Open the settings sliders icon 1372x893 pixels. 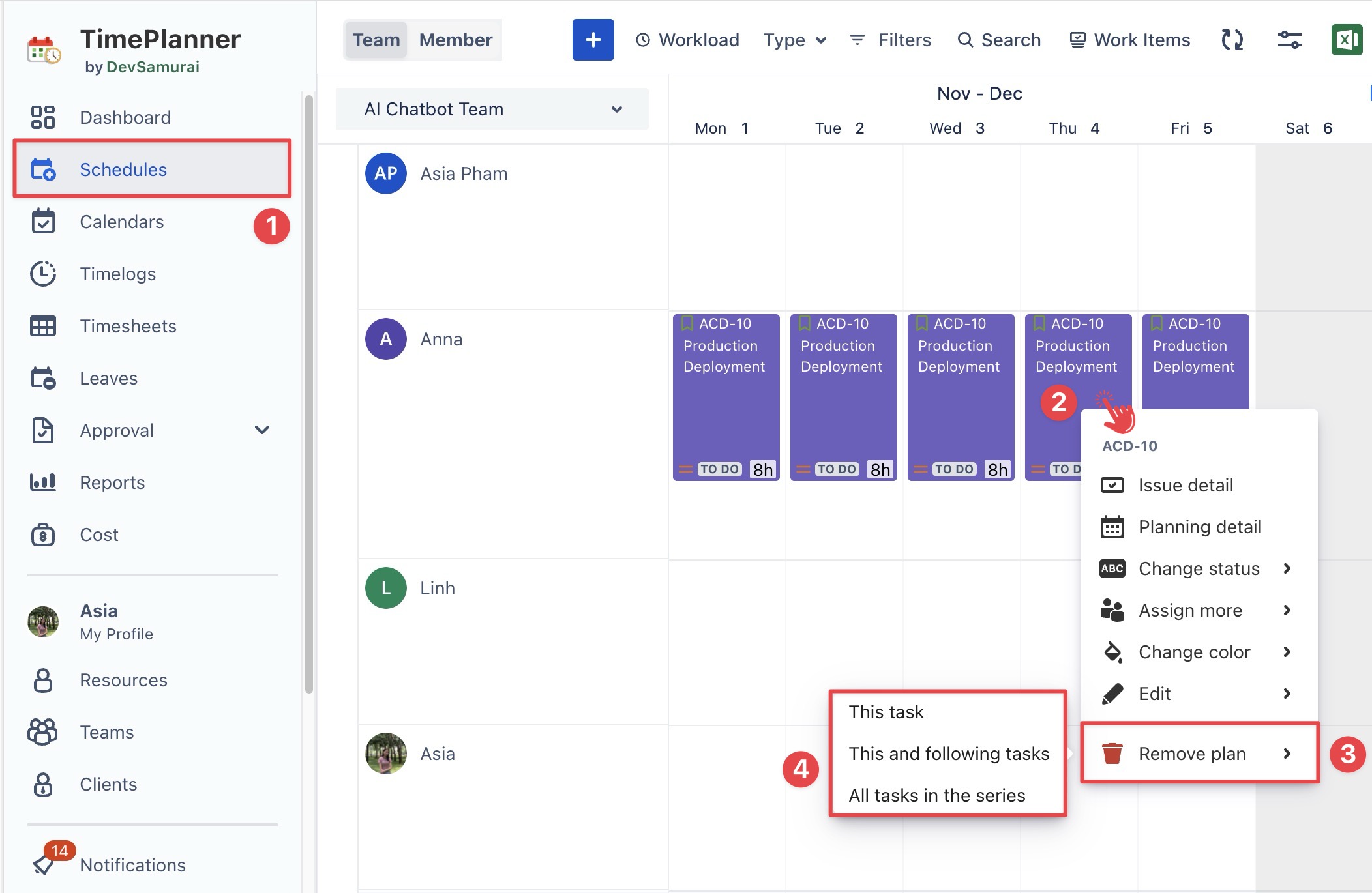(x=1289, y=40)
